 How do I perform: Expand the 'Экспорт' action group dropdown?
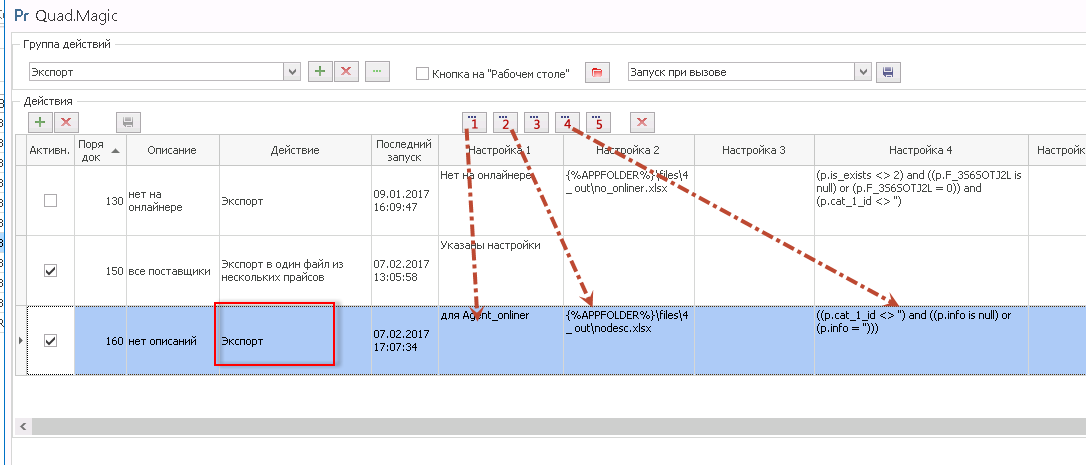292,71
